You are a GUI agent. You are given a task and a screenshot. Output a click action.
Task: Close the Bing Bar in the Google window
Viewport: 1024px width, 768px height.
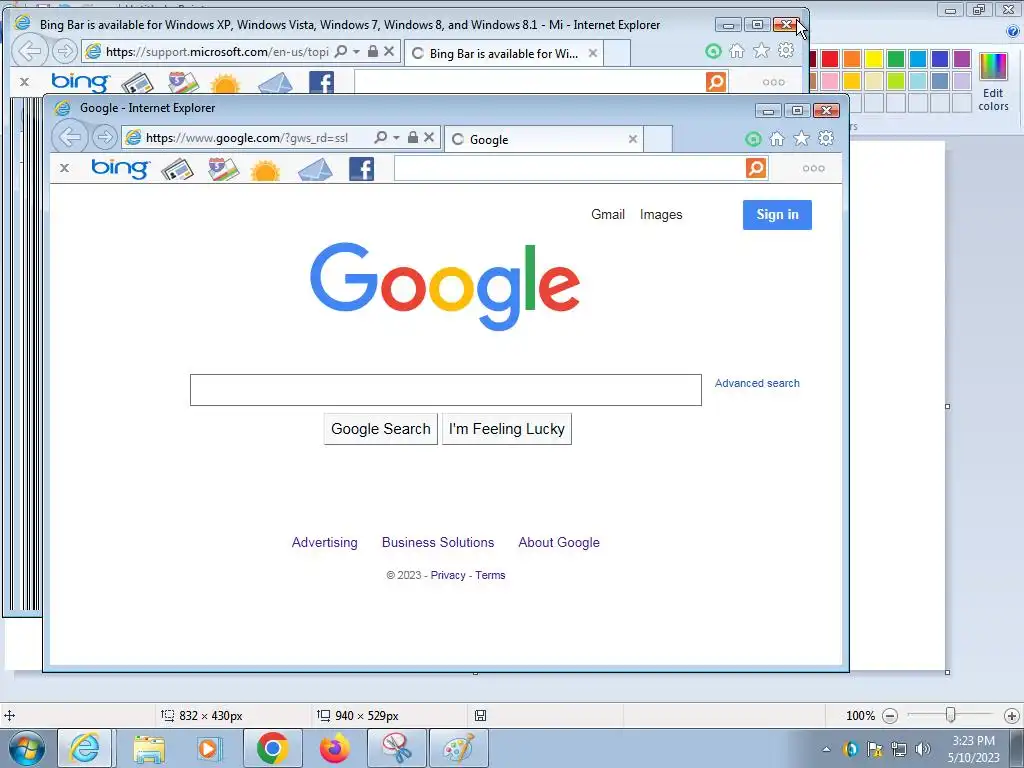64,168
